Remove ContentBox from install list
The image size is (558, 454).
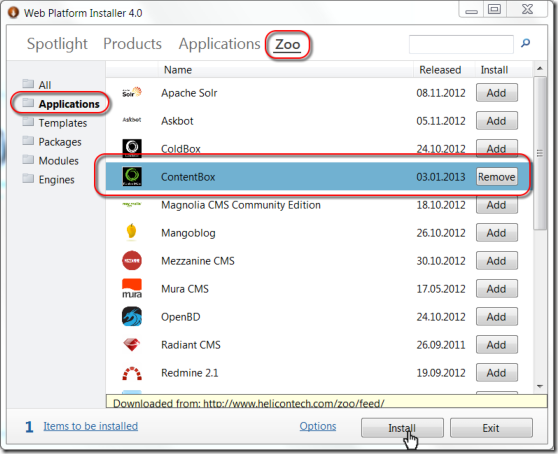click(496, 177)
